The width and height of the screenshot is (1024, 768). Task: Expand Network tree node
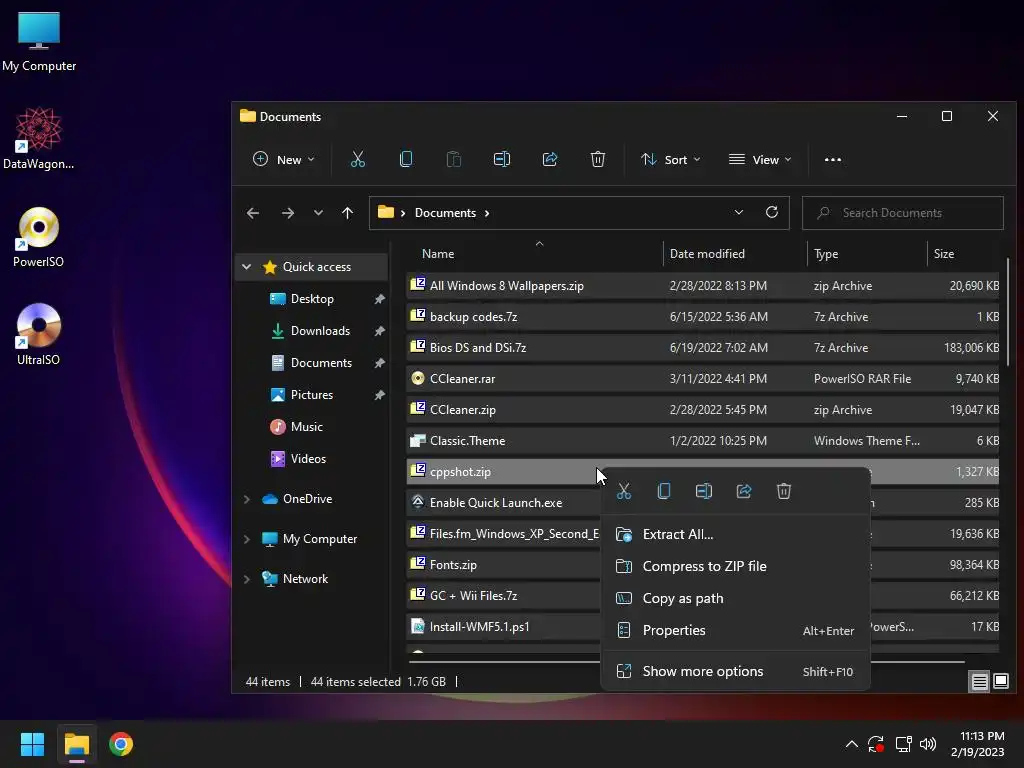pos(247,579)
